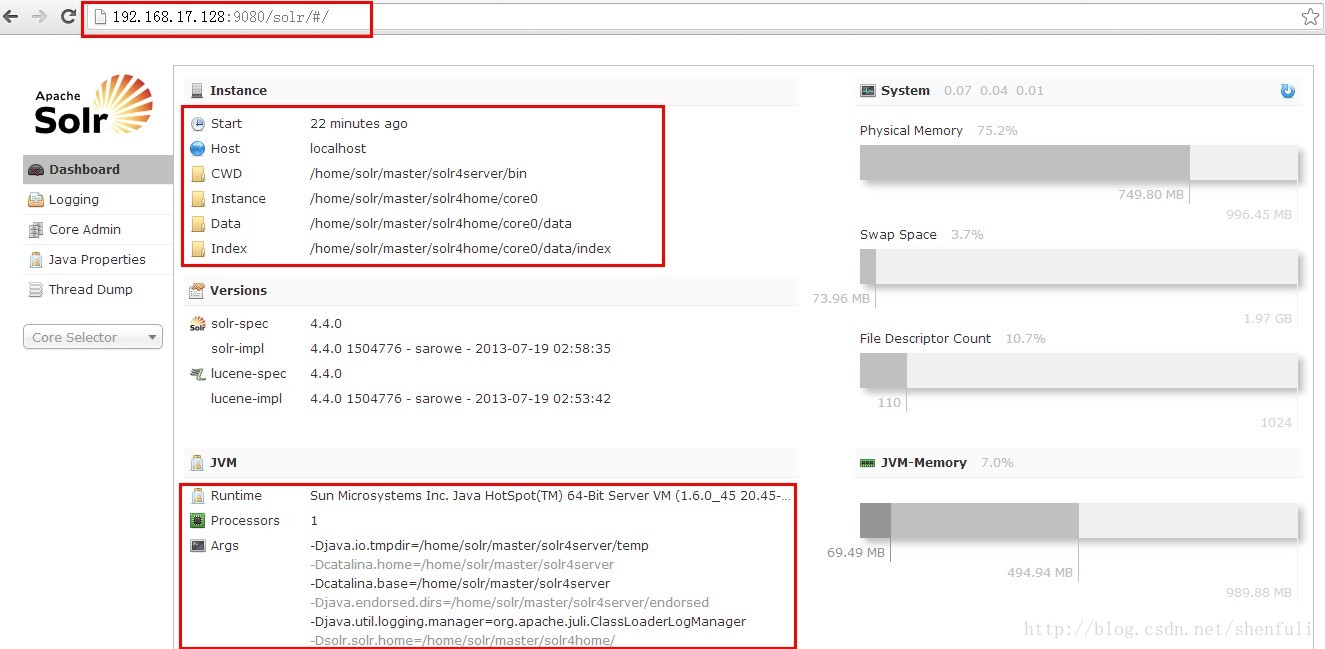Click the JVM-Memory chip icon
1325x649 pixels.
tap(868, 463)
